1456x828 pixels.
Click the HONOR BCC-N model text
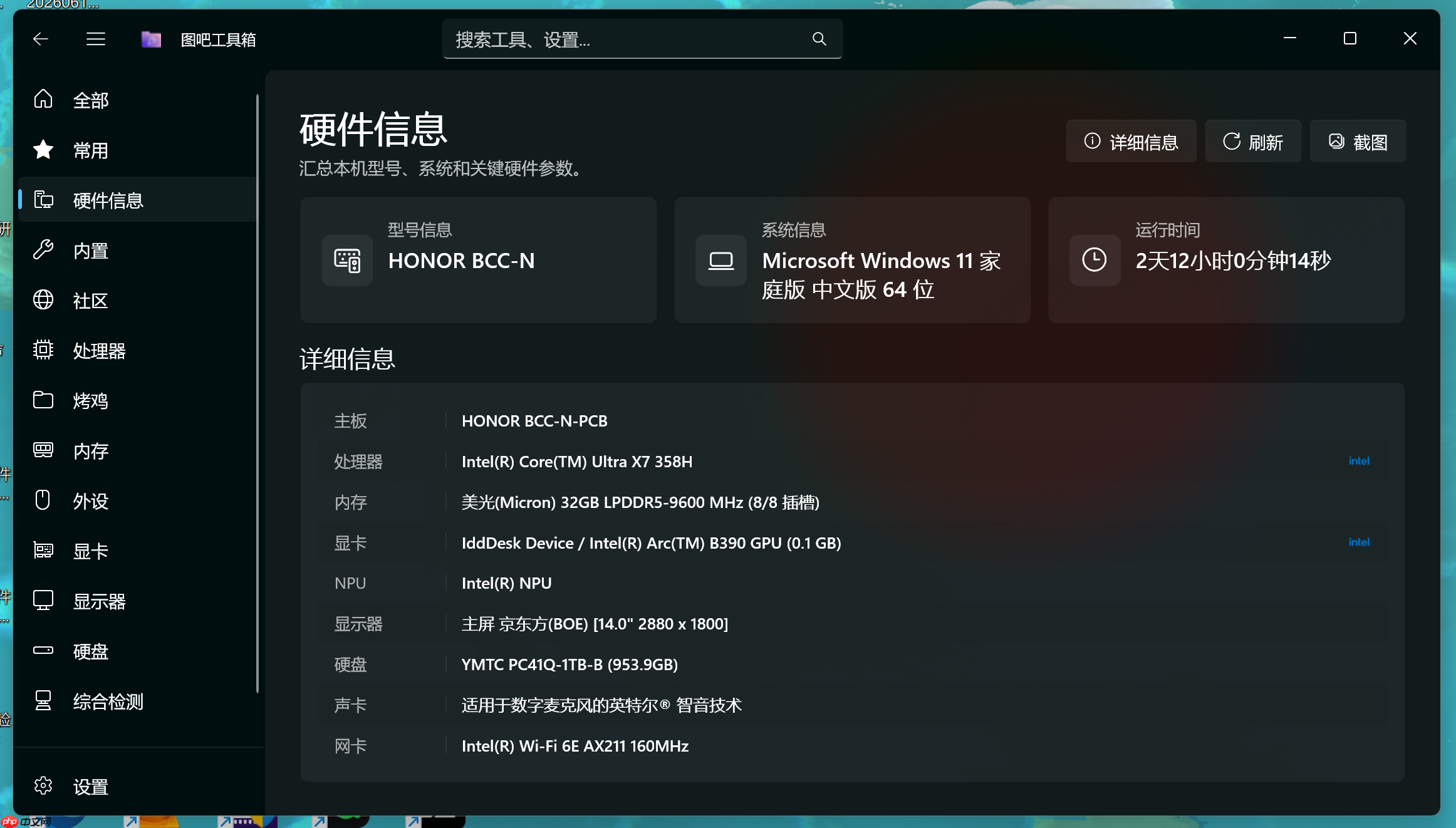462,261
